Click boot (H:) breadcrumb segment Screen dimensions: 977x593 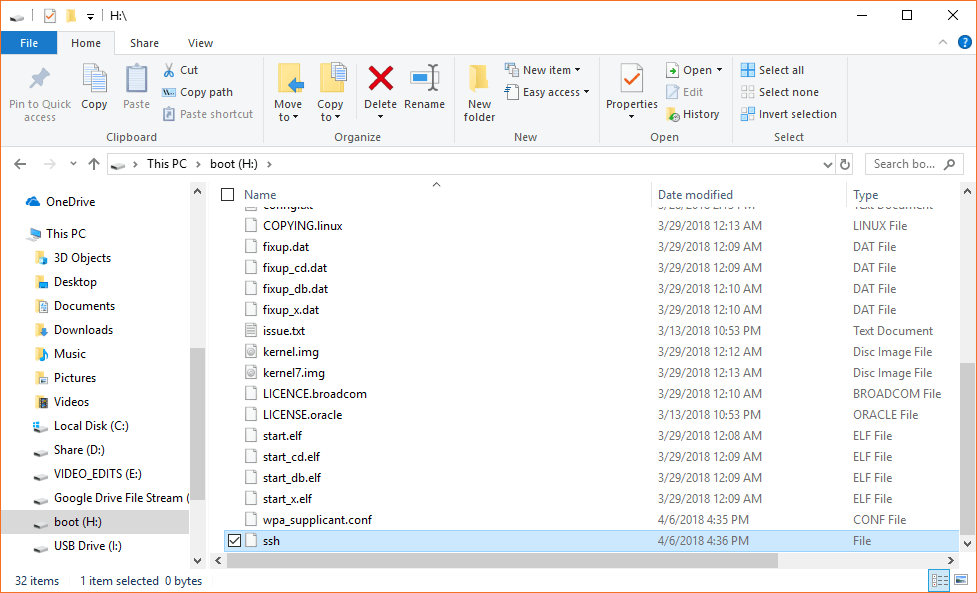coord(234,164)
